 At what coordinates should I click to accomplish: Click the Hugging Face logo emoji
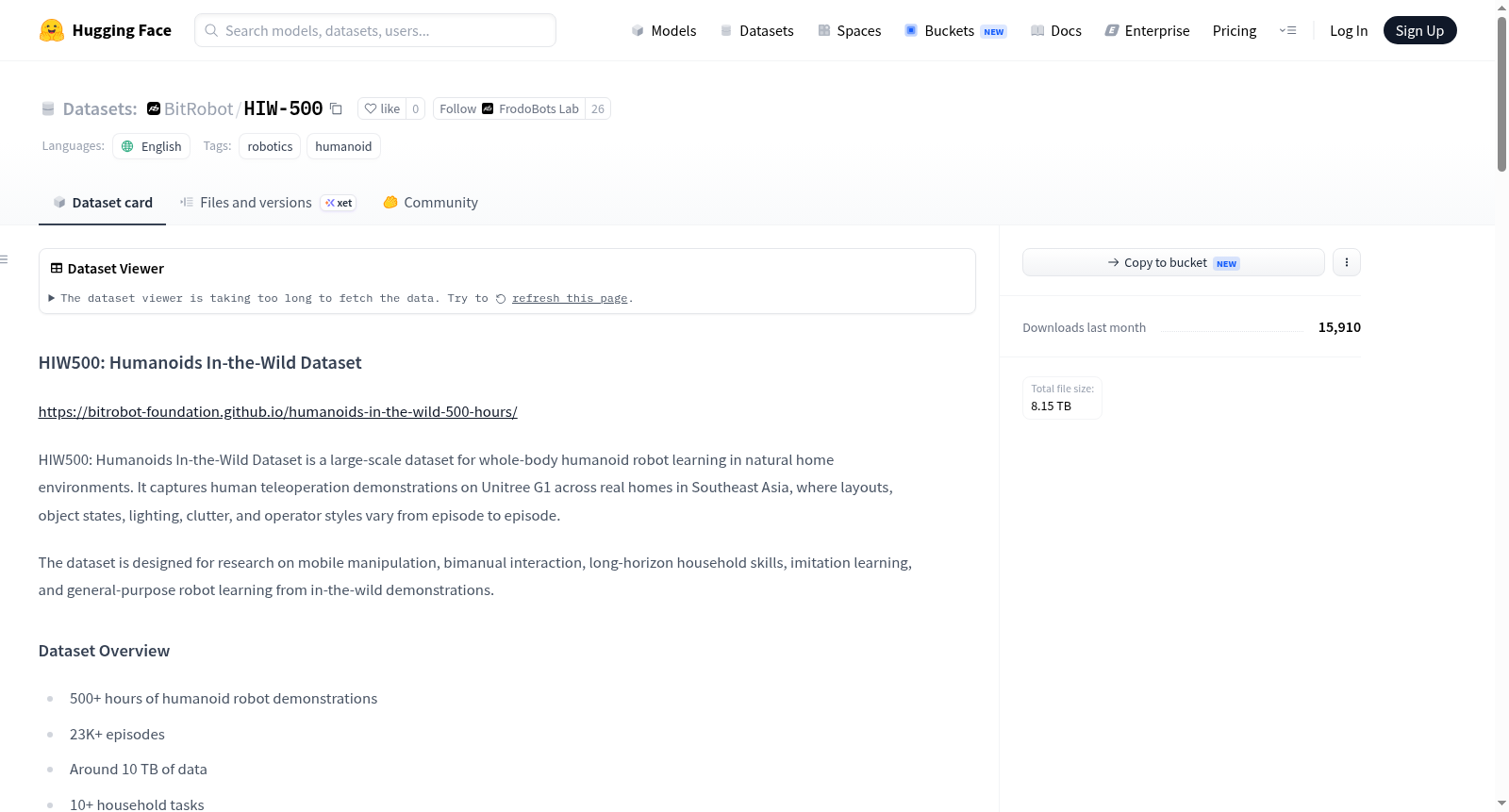coord(52,30)
